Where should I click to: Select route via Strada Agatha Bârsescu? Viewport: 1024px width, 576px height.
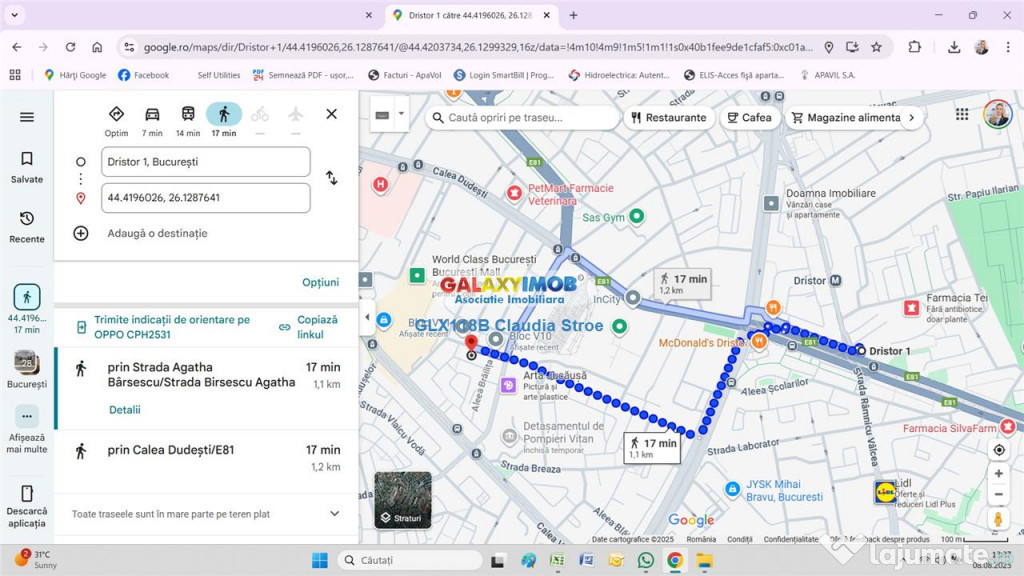click(206, 388)
